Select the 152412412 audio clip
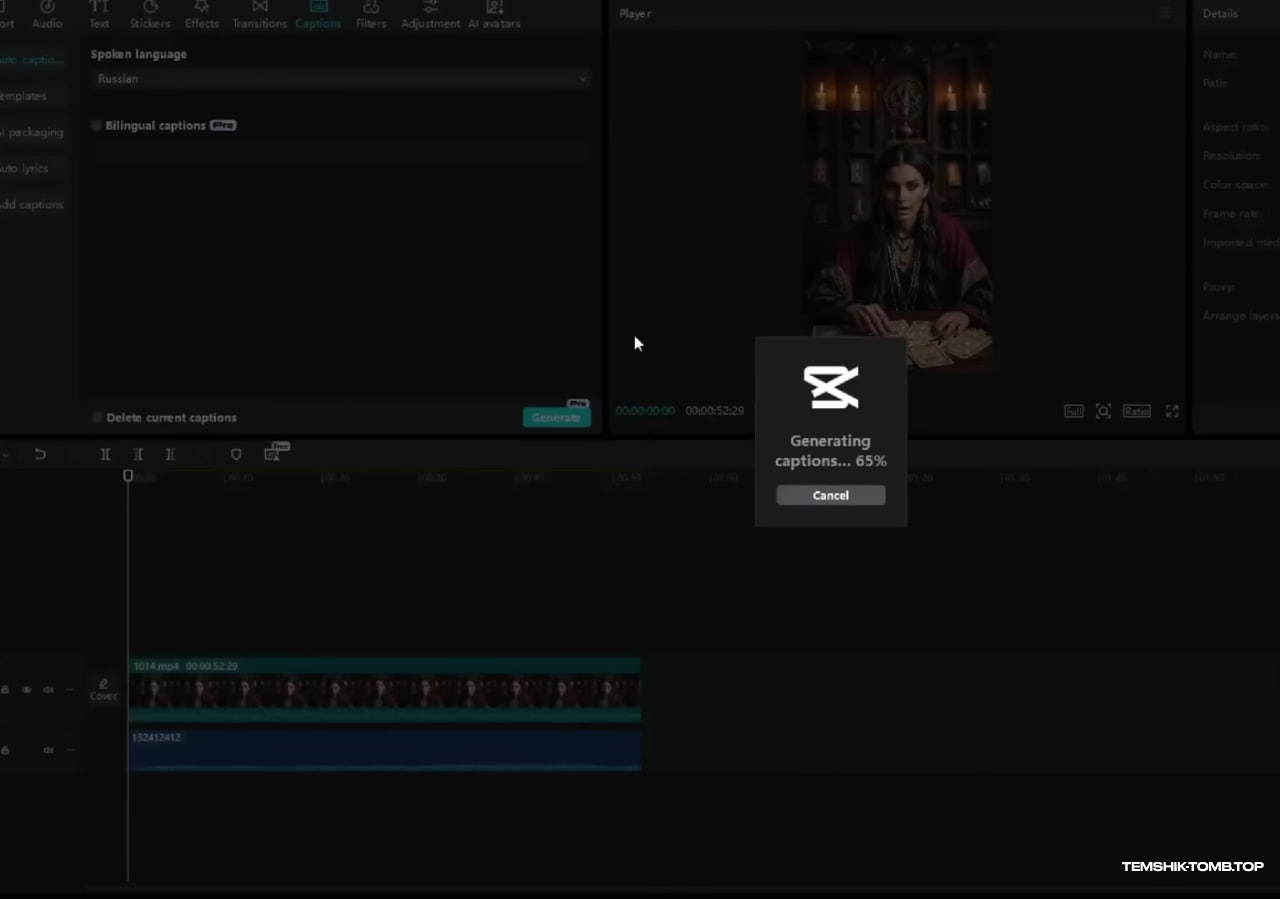This screenshot has width=1280, height=899. coord(385,751)
